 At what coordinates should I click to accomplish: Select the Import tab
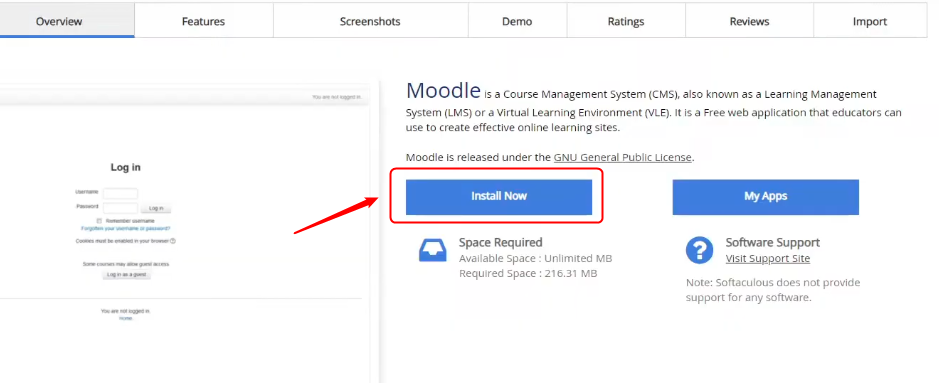tap(870, 21)
